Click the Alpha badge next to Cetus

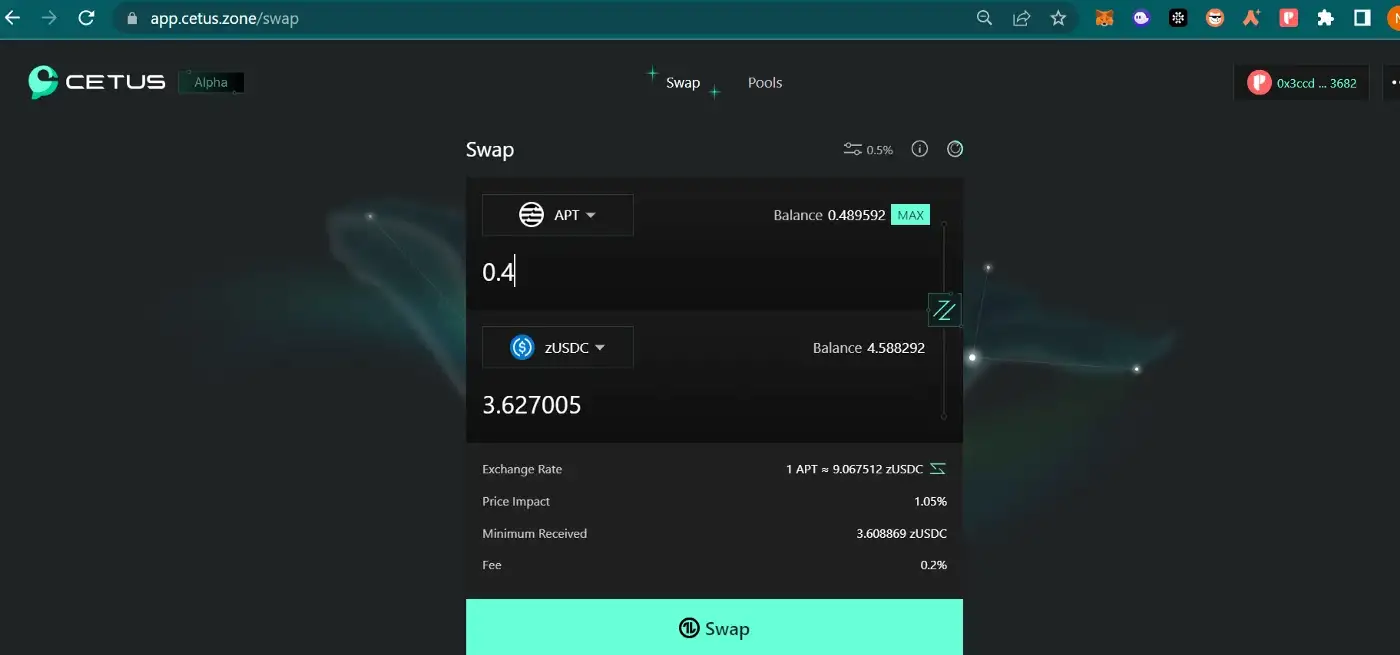tap(211, 83)
